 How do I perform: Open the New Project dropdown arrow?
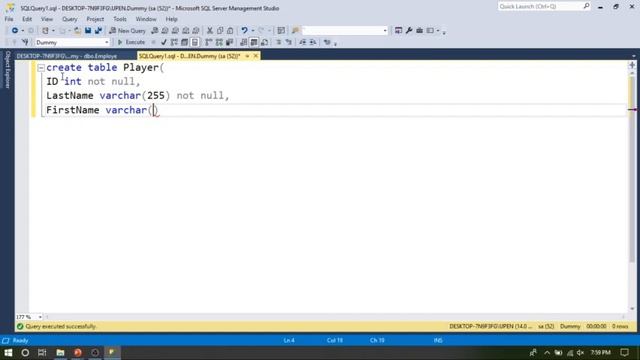pos(53,31)
